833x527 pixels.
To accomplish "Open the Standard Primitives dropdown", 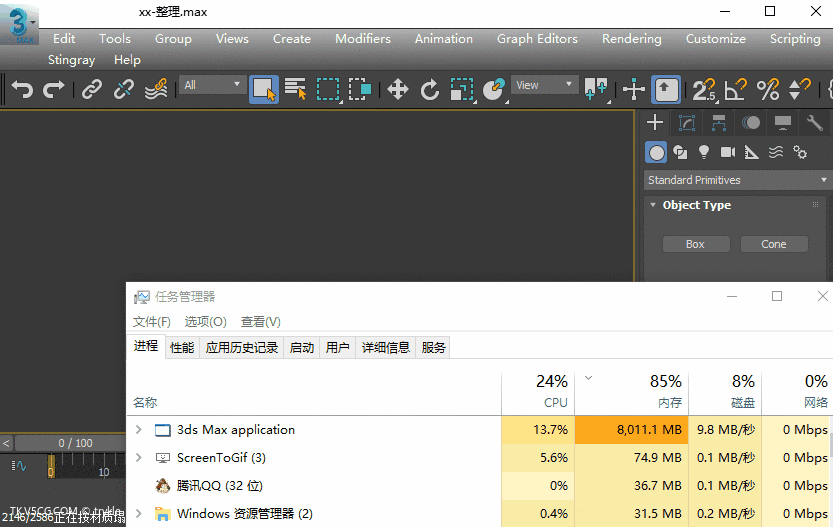I will 737,180.
